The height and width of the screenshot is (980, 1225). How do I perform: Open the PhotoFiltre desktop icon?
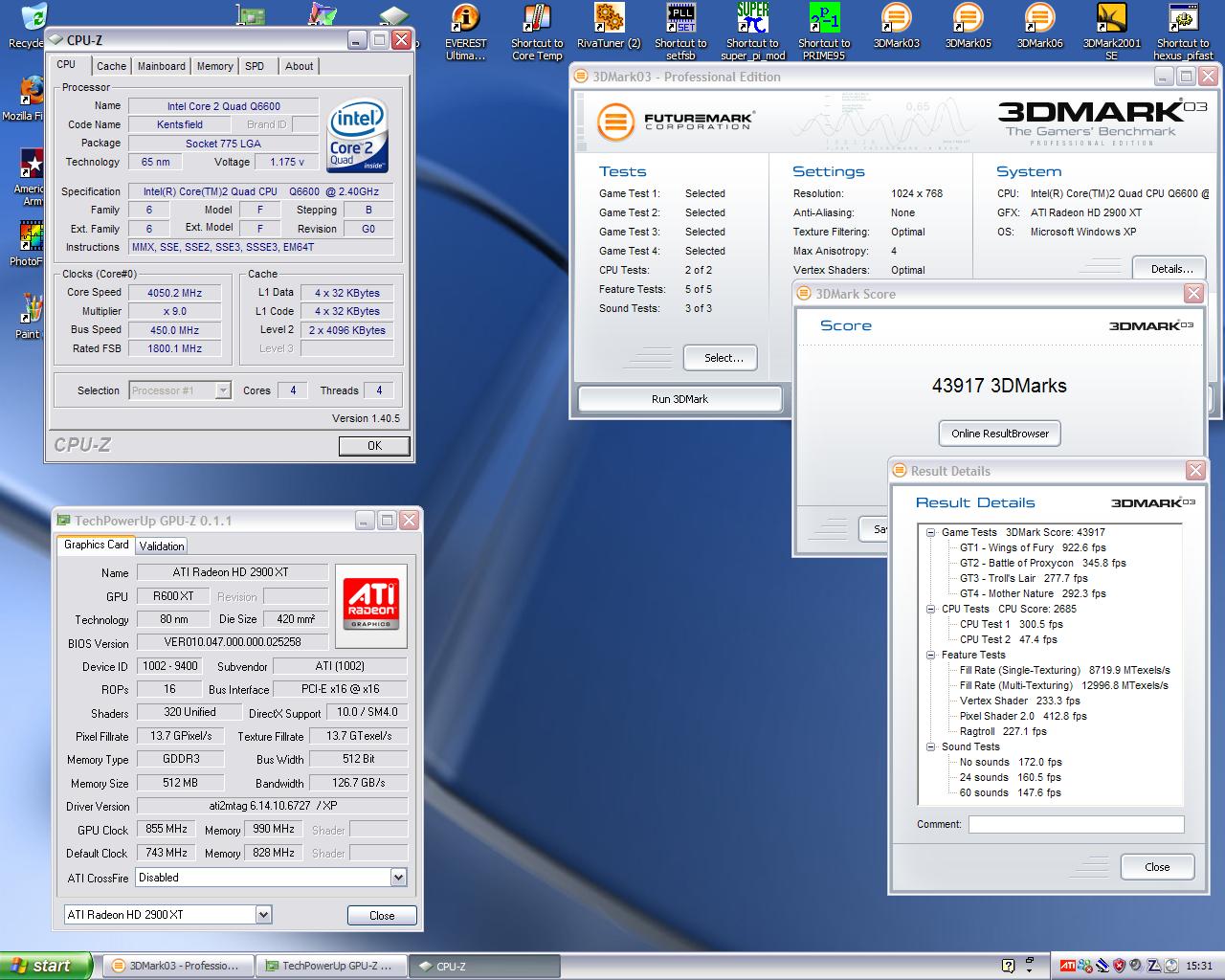tap(29, 245)
